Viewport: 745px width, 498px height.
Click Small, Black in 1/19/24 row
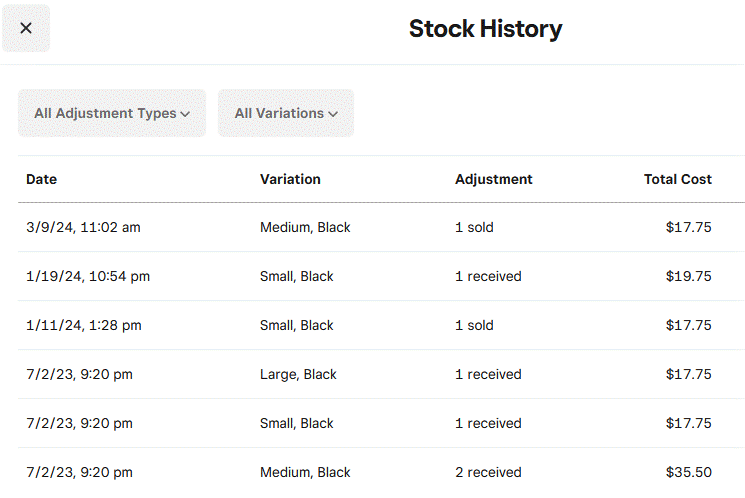(296, 276)
